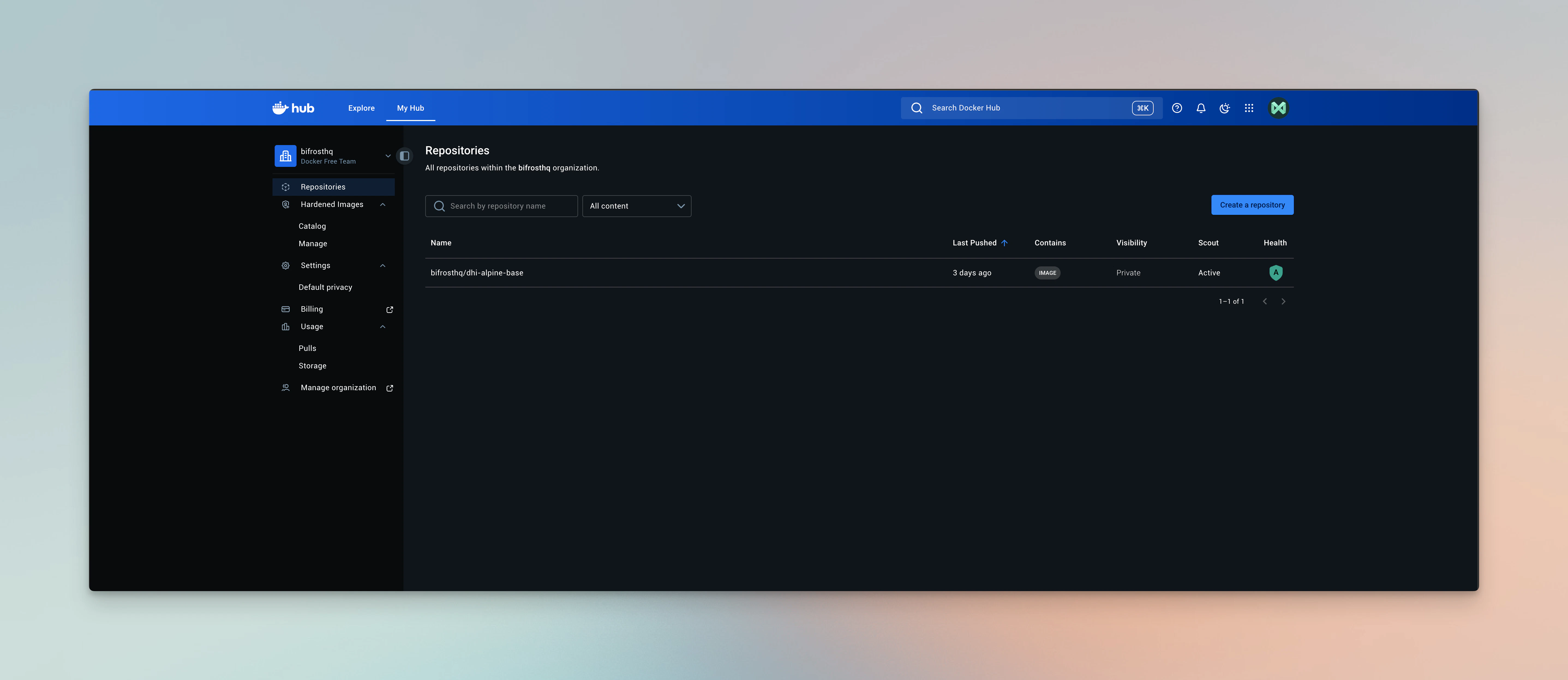The image size is (1568, 680).
Task: Collapse the sidebar with the panel toggle
Action: [404, 156]
